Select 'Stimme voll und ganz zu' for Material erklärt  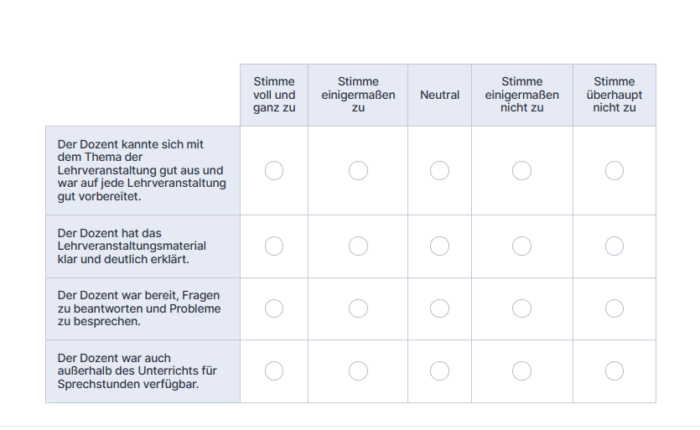coord(274,246)
